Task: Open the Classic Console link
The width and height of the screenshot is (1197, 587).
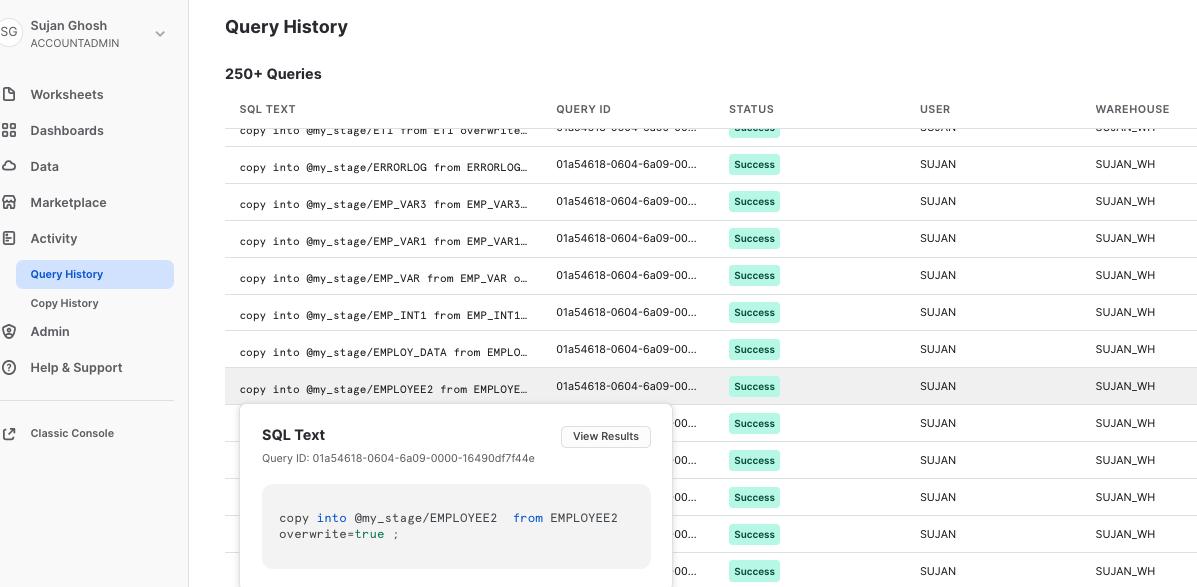Action: pos(72,433)
